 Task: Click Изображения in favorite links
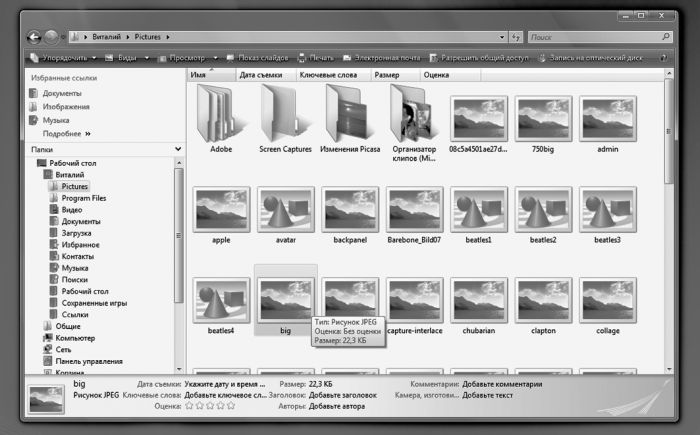pos(65,106)
